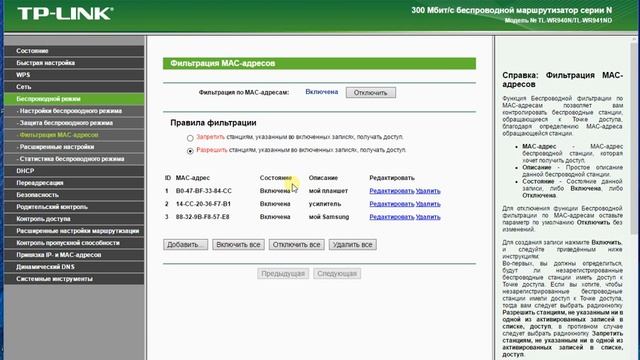Viewport: 640px width, 360px height.
Task: Open the Безопасность menu item
Action: [x=74, y=195]
